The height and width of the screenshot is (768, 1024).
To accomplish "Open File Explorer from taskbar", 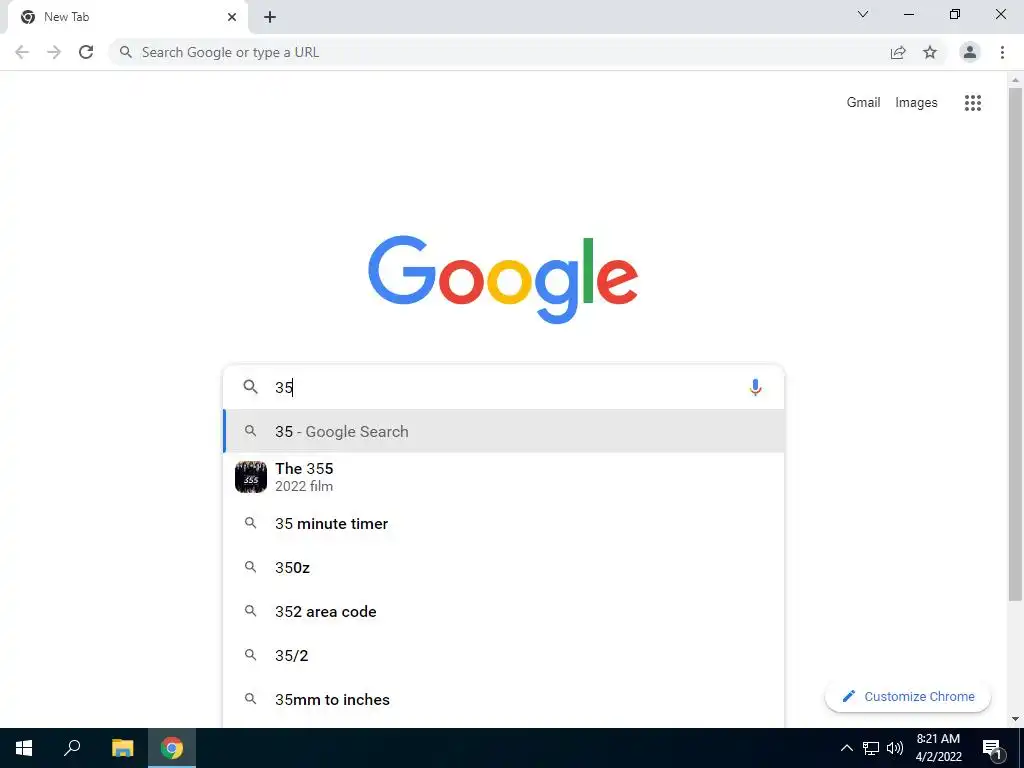I will [x=122, y=748].
